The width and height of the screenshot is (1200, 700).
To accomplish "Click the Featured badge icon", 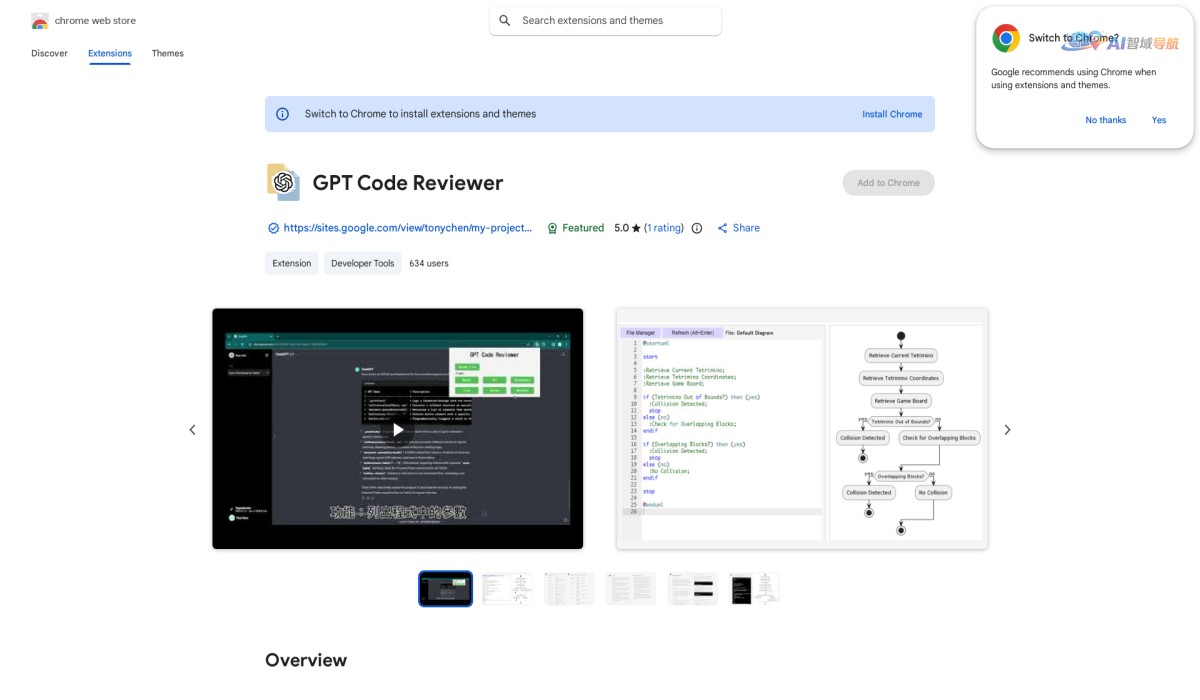I will (x=553, y=227).
